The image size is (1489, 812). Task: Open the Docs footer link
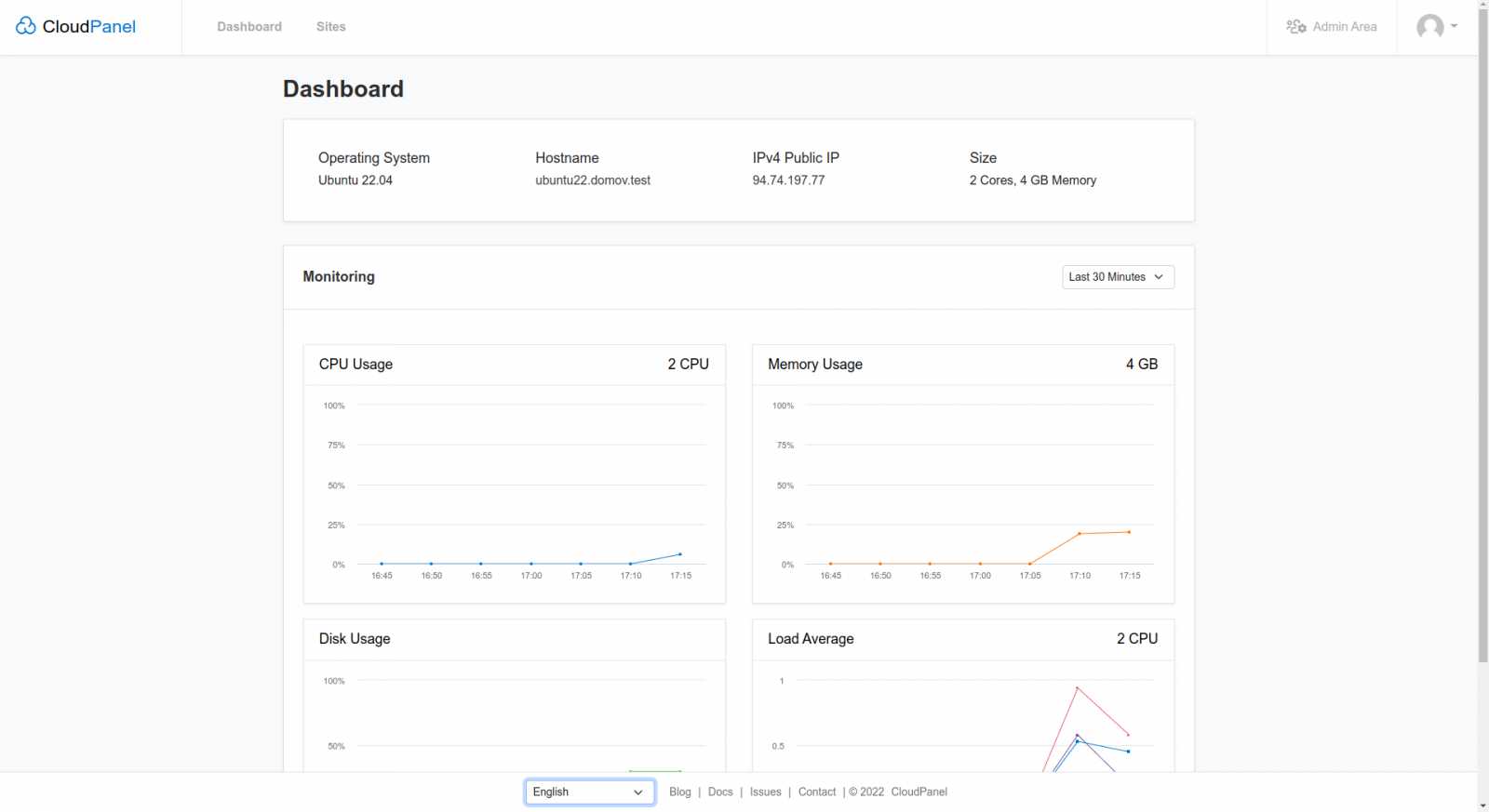point(720,792)
